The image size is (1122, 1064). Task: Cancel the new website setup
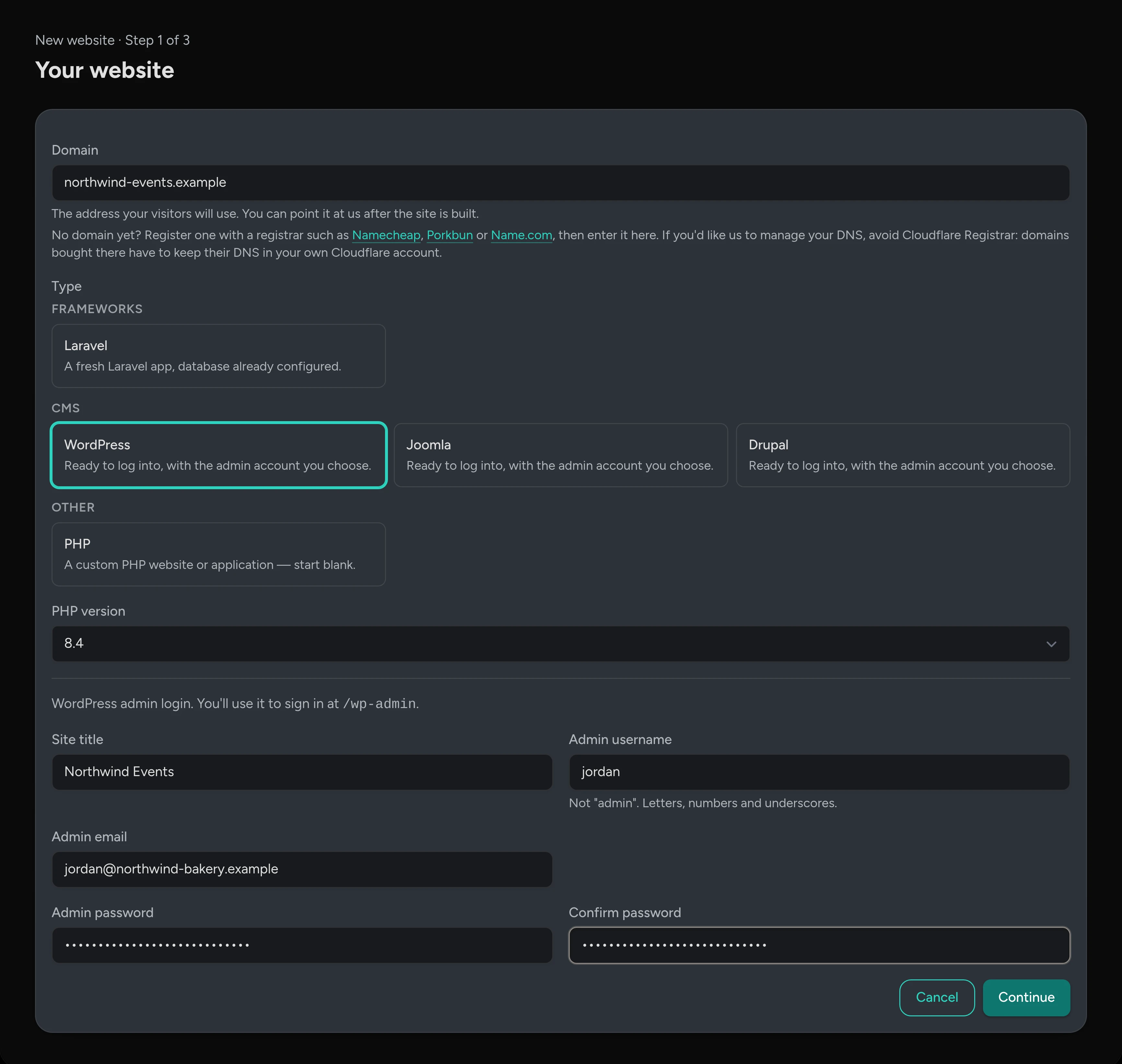[937, 997]
